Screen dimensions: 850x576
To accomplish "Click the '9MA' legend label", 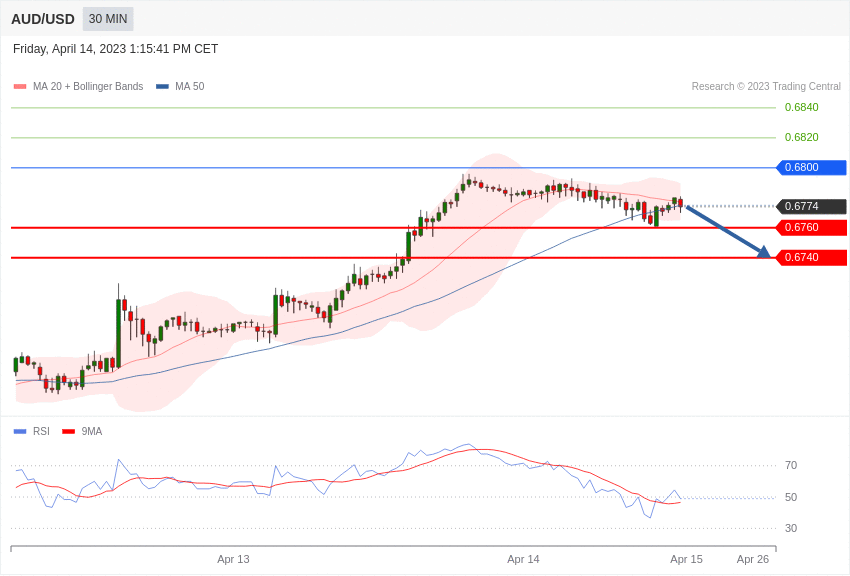I will click(92, 432).
